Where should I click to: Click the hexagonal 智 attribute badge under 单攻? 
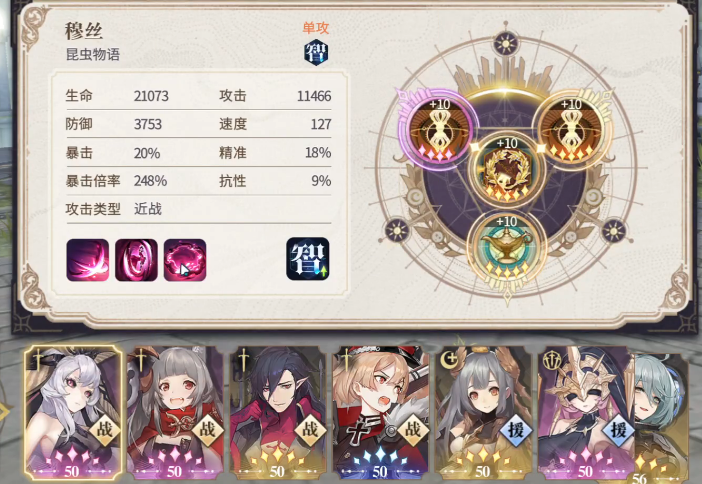[316, 52]
